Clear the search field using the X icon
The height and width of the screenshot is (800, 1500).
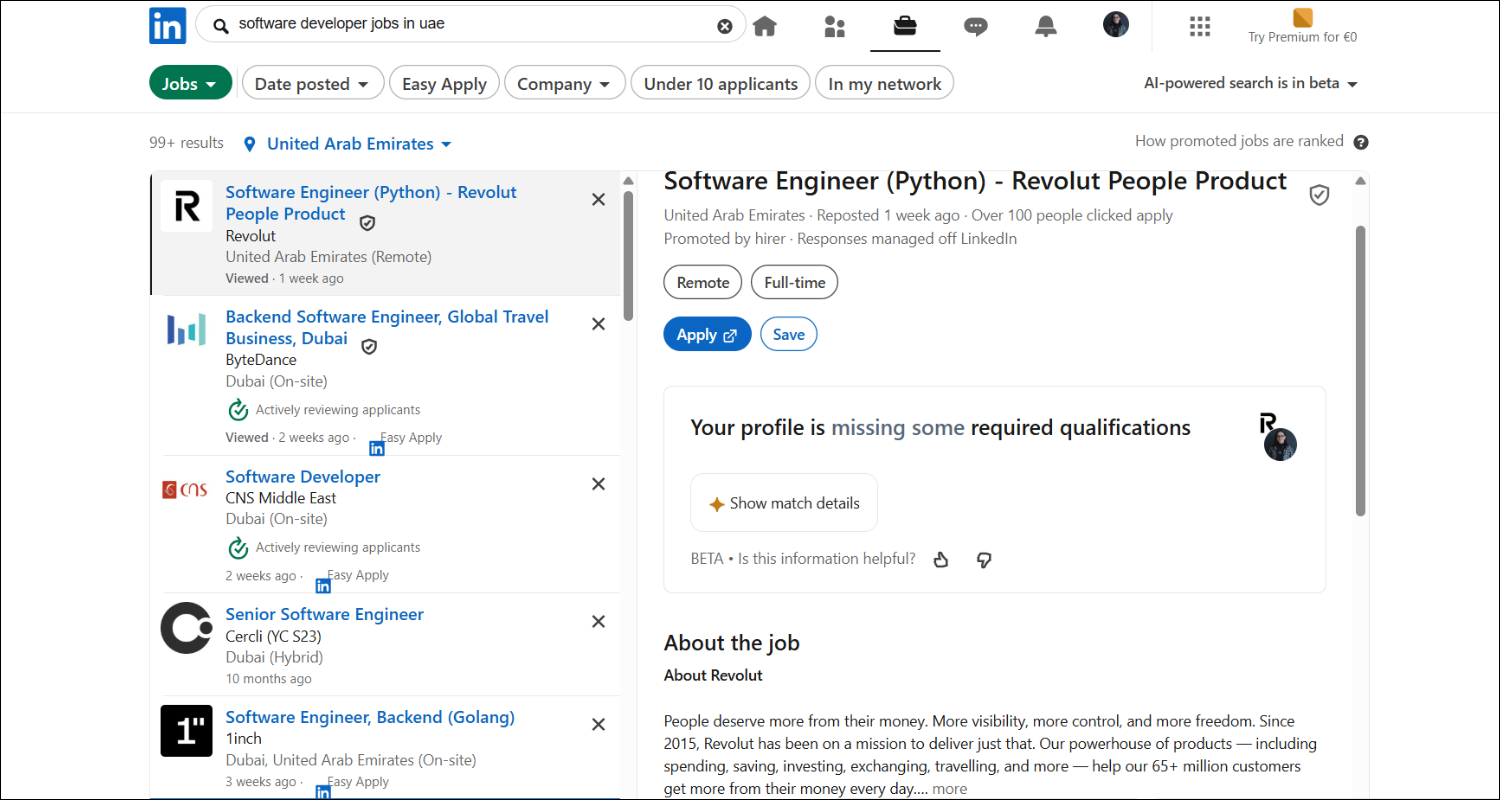pyautogui.click(x=724, y=26)
